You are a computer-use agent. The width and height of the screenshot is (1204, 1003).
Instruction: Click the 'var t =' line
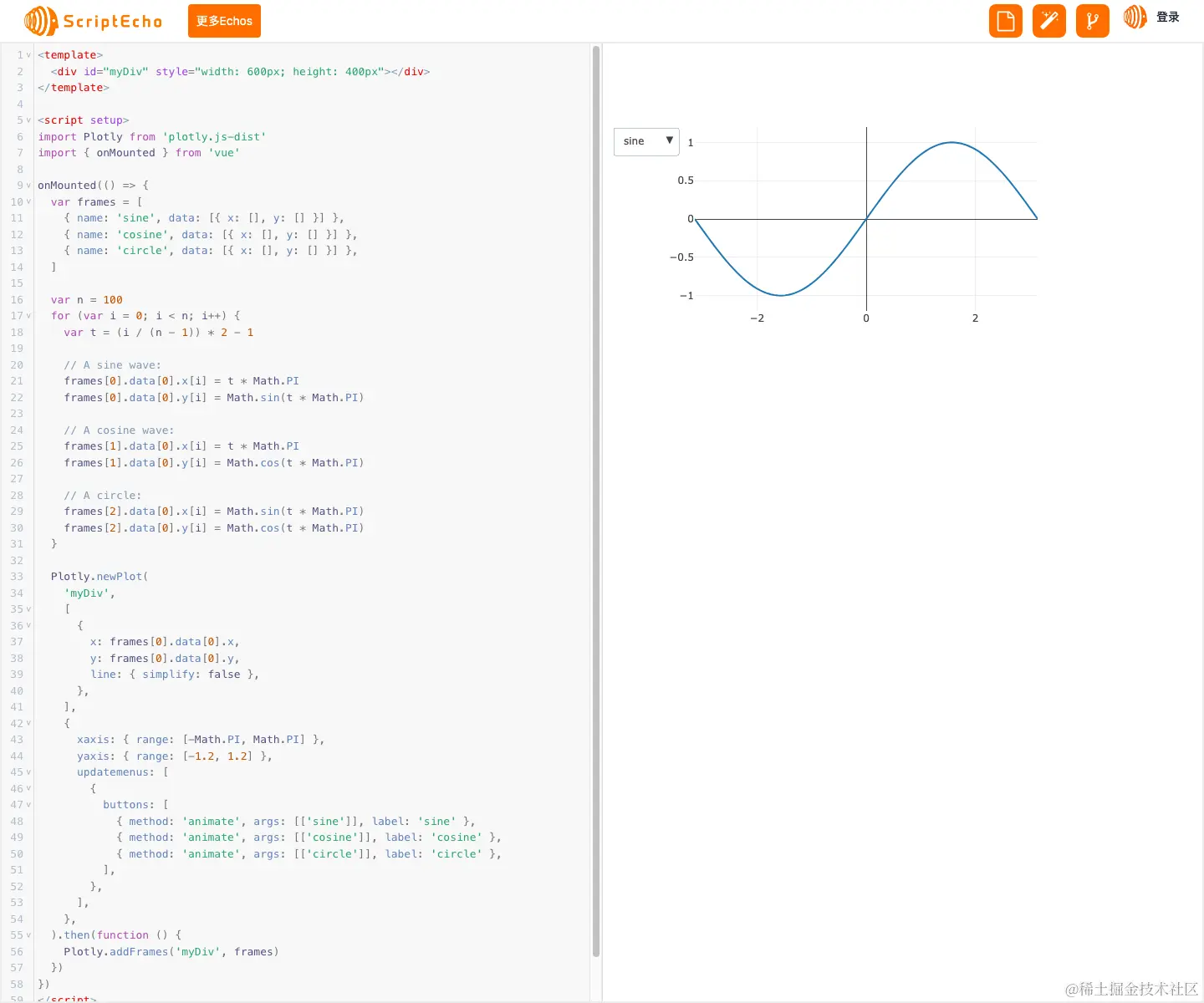click(159, 333)
